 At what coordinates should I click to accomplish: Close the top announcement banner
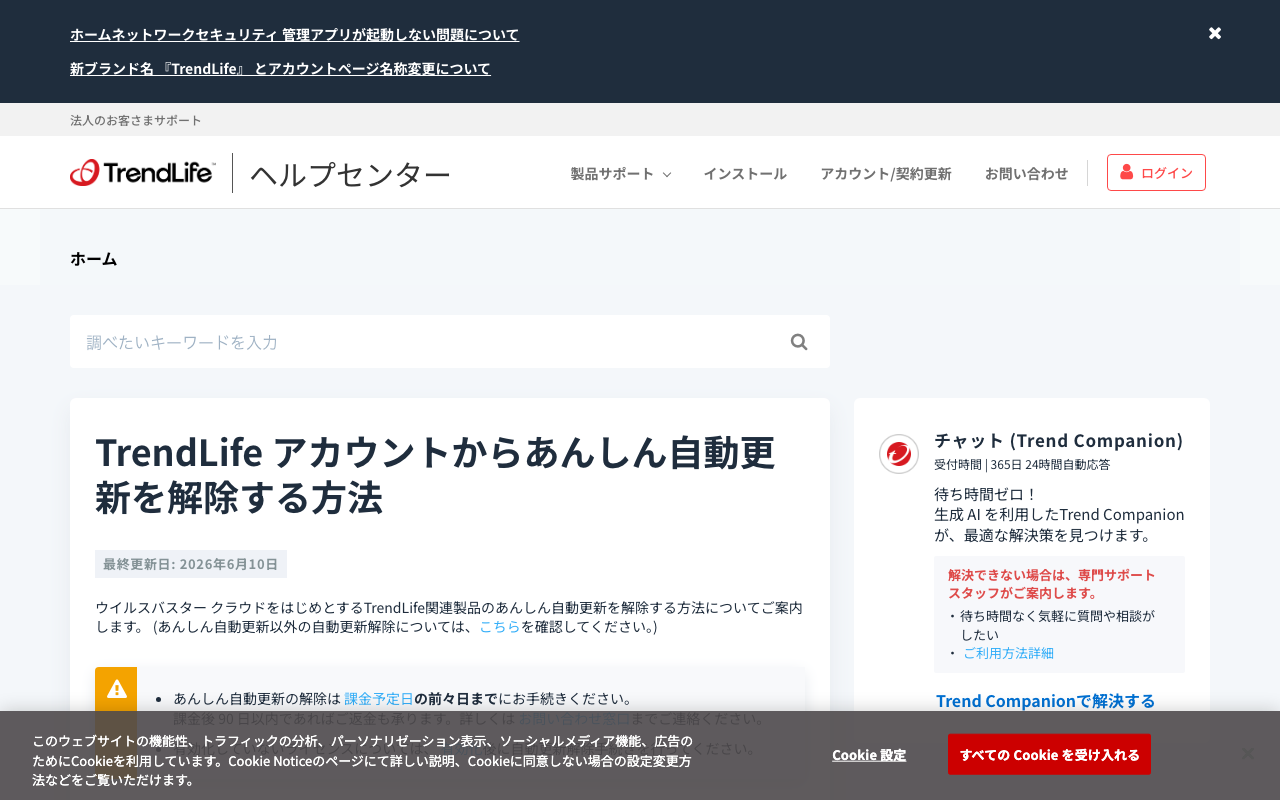click(x=1215, y=33)
